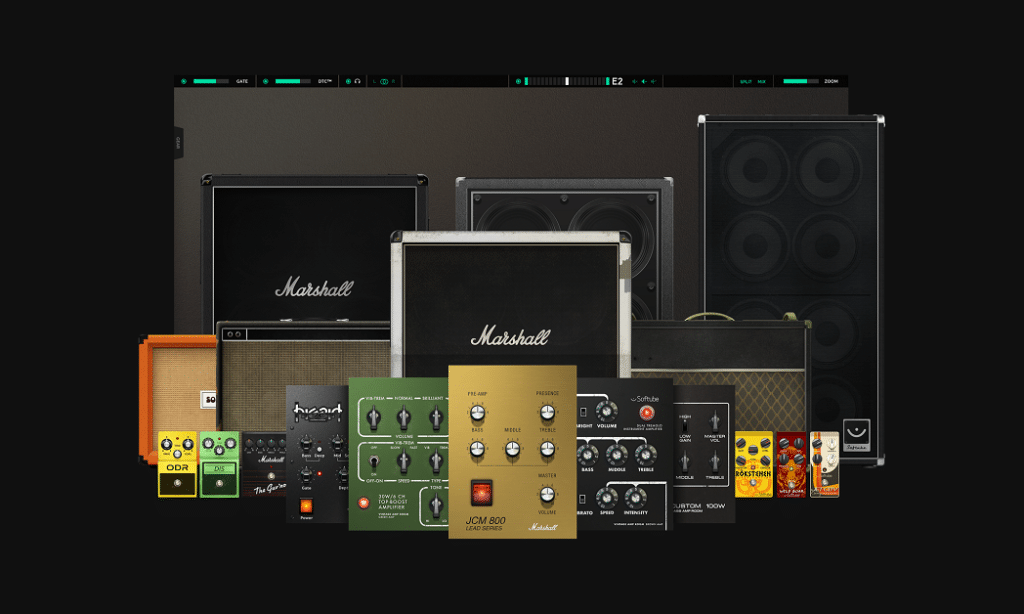This screenshot has width=1024, height=614.
Task: Toggle the JCM 800 red power switch
Action: 481,493
